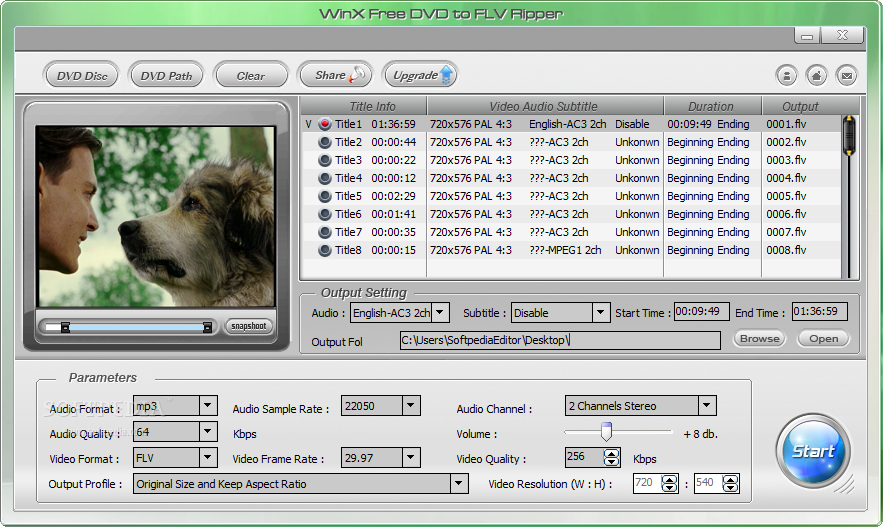Viewport: 883px width, 527px height.
Task: Select the Title8 radio button
Action: pyautogui.click(x=324, y=250)
